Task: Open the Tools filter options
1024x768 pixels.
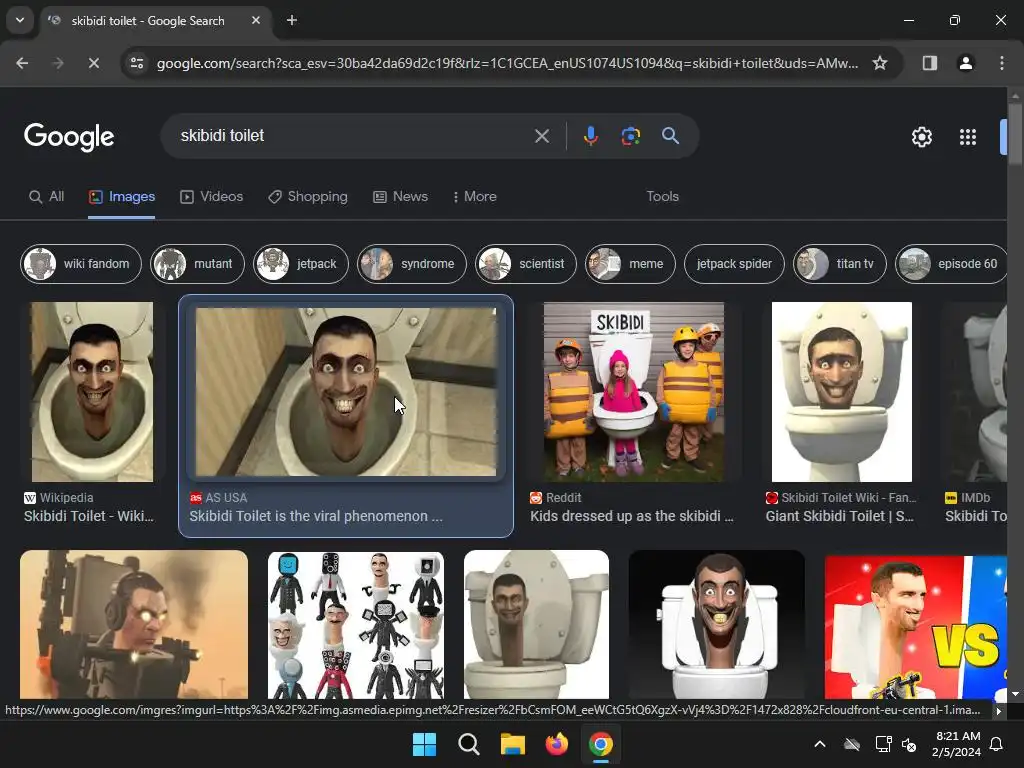Action: point(662,197)
